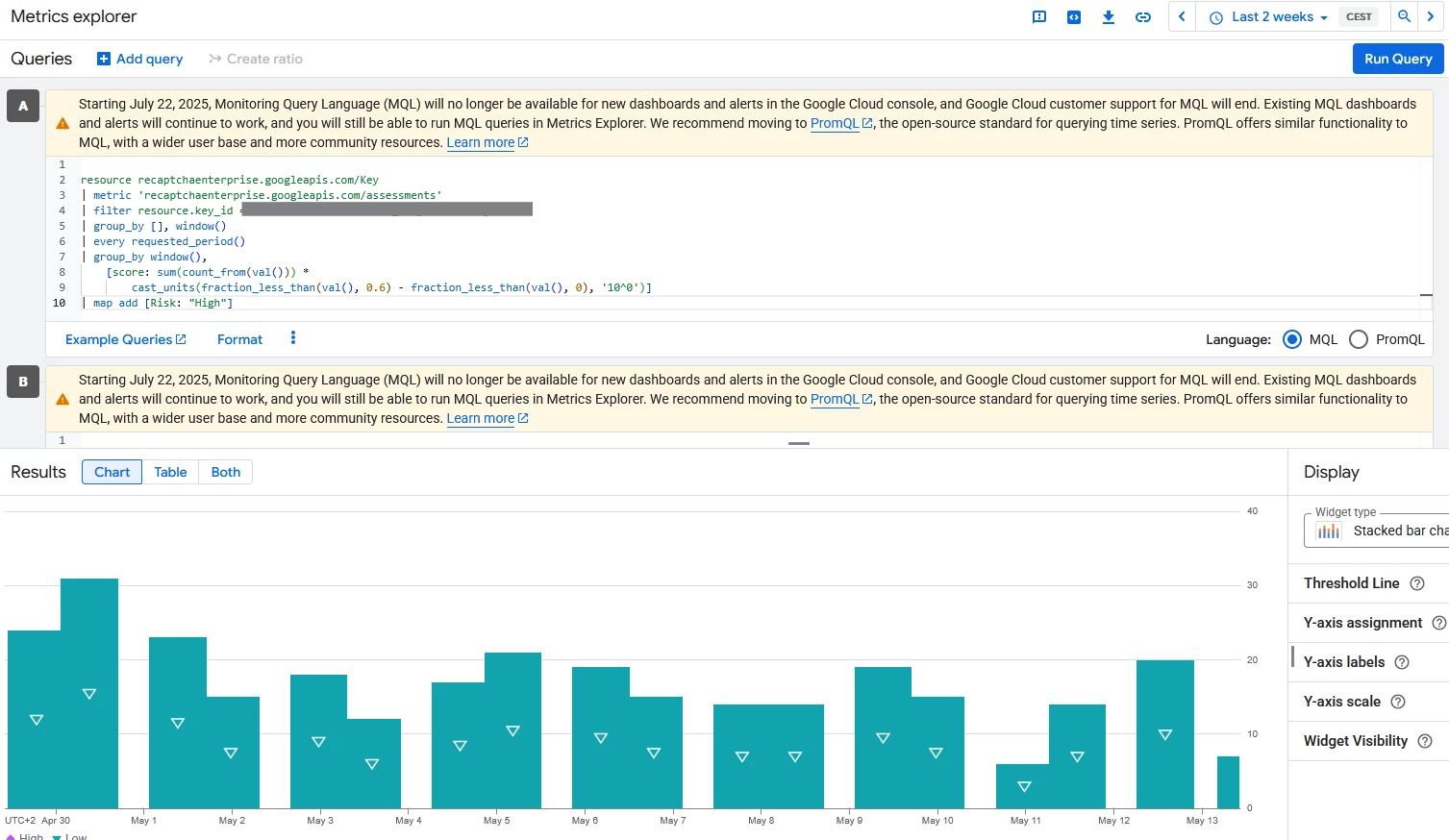Image resolution: width=1449 pixels, height=840 pixels.
Task: Toggle Low series in chart legend
Action: [x=69, y=836]
